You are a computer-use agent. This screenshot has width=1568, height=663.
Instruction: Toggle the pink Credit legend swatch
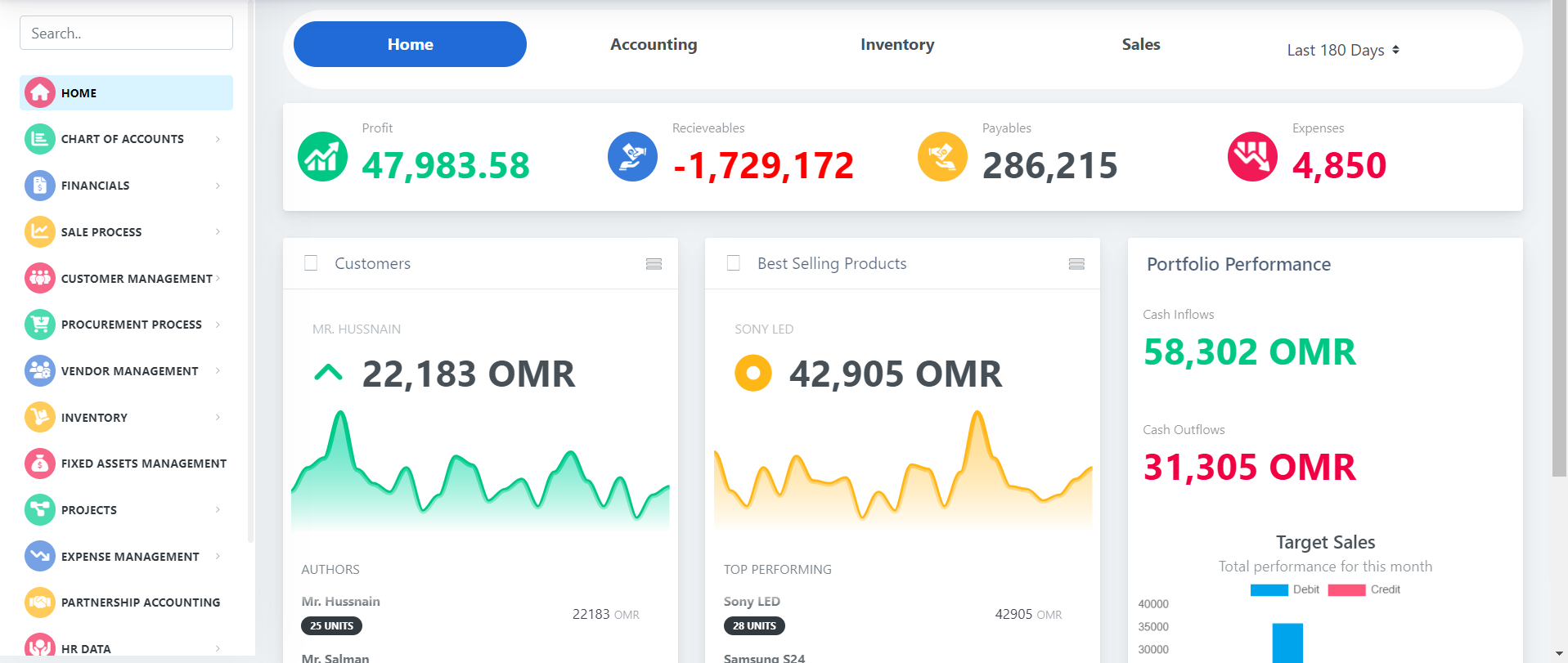tap(1346, 590)
